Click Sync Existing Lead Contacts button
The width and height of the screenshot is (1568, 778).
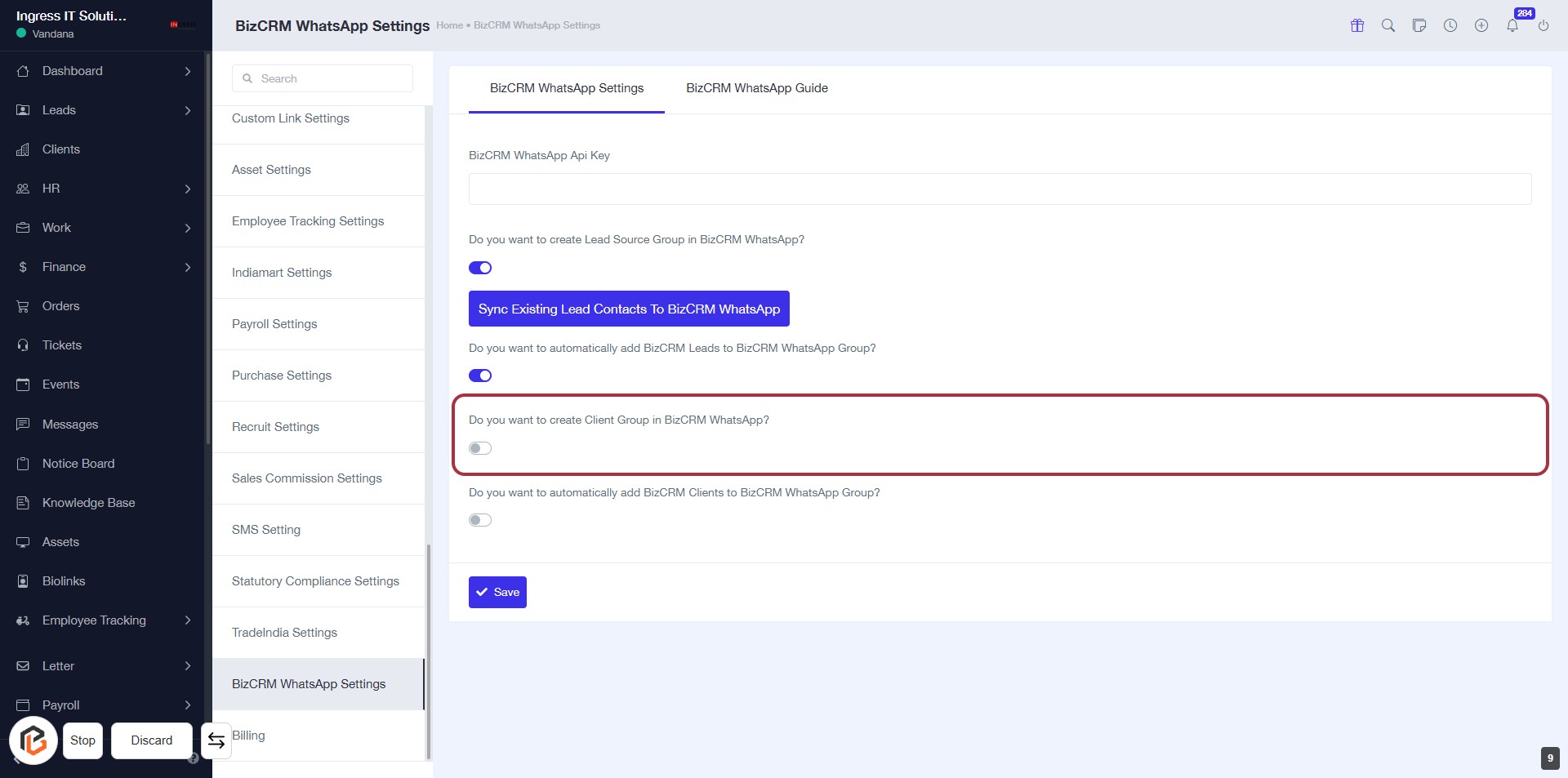(629, 309)
